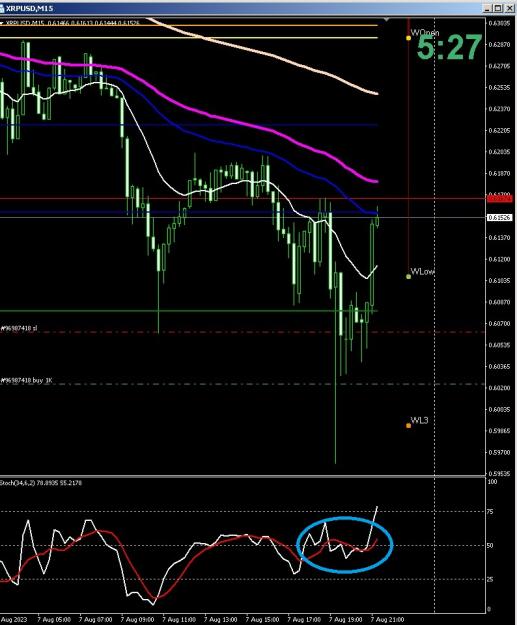
Task: Click the Stoch scale value 100
Action: (493, 482)
